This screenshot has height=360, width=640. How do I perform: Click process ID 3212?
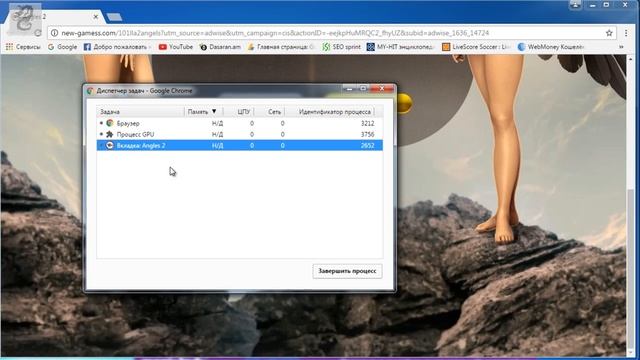tap(367, 123)
